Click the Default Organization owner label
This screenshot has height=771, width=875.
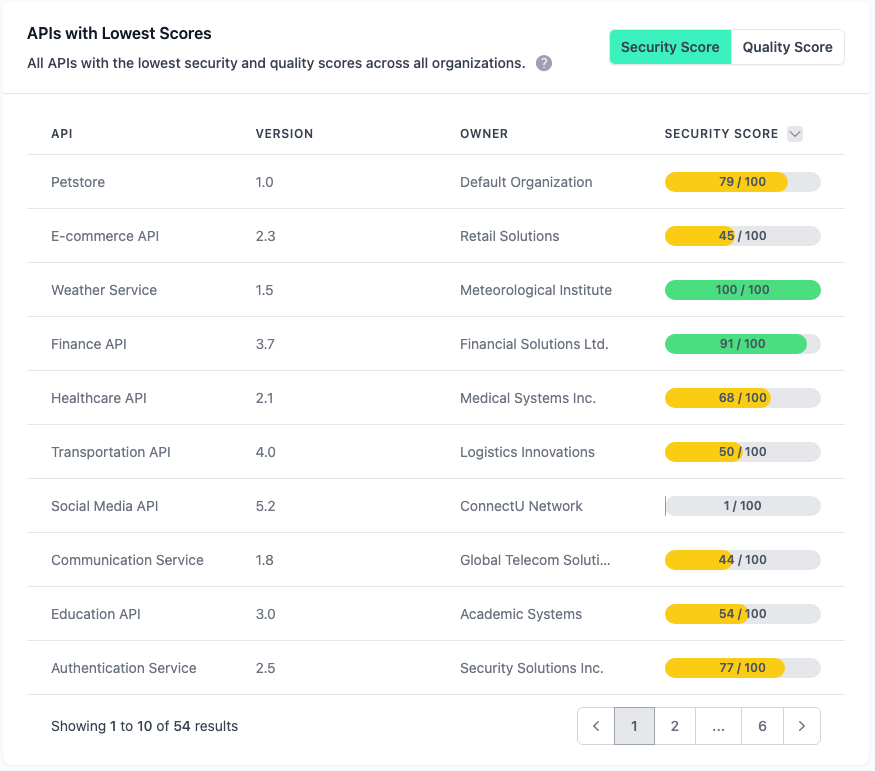point(525,182)
